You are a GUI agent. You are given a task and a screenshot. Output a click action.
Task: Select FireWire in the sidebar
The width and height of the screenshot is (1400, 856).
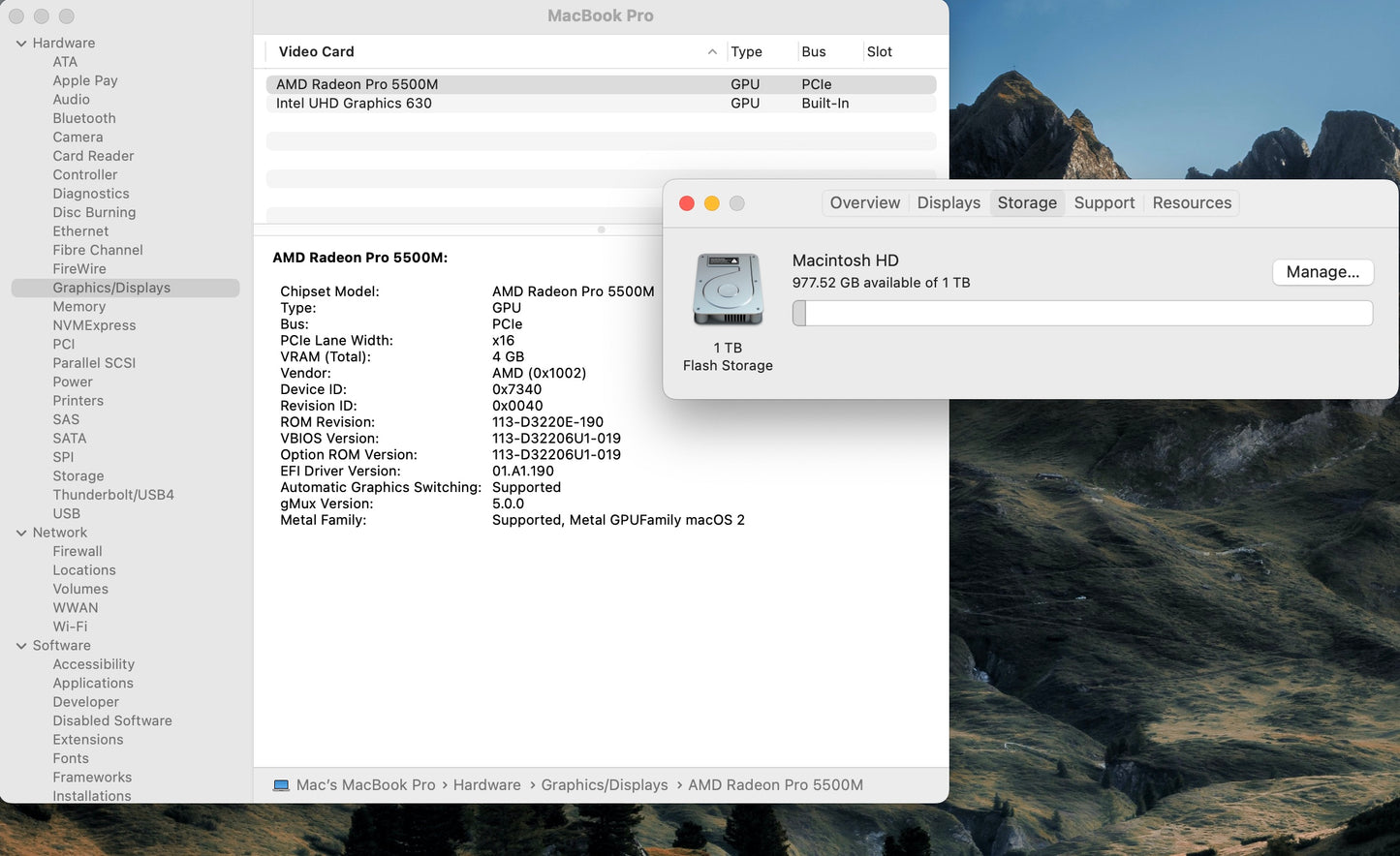[x=79, y=269]
